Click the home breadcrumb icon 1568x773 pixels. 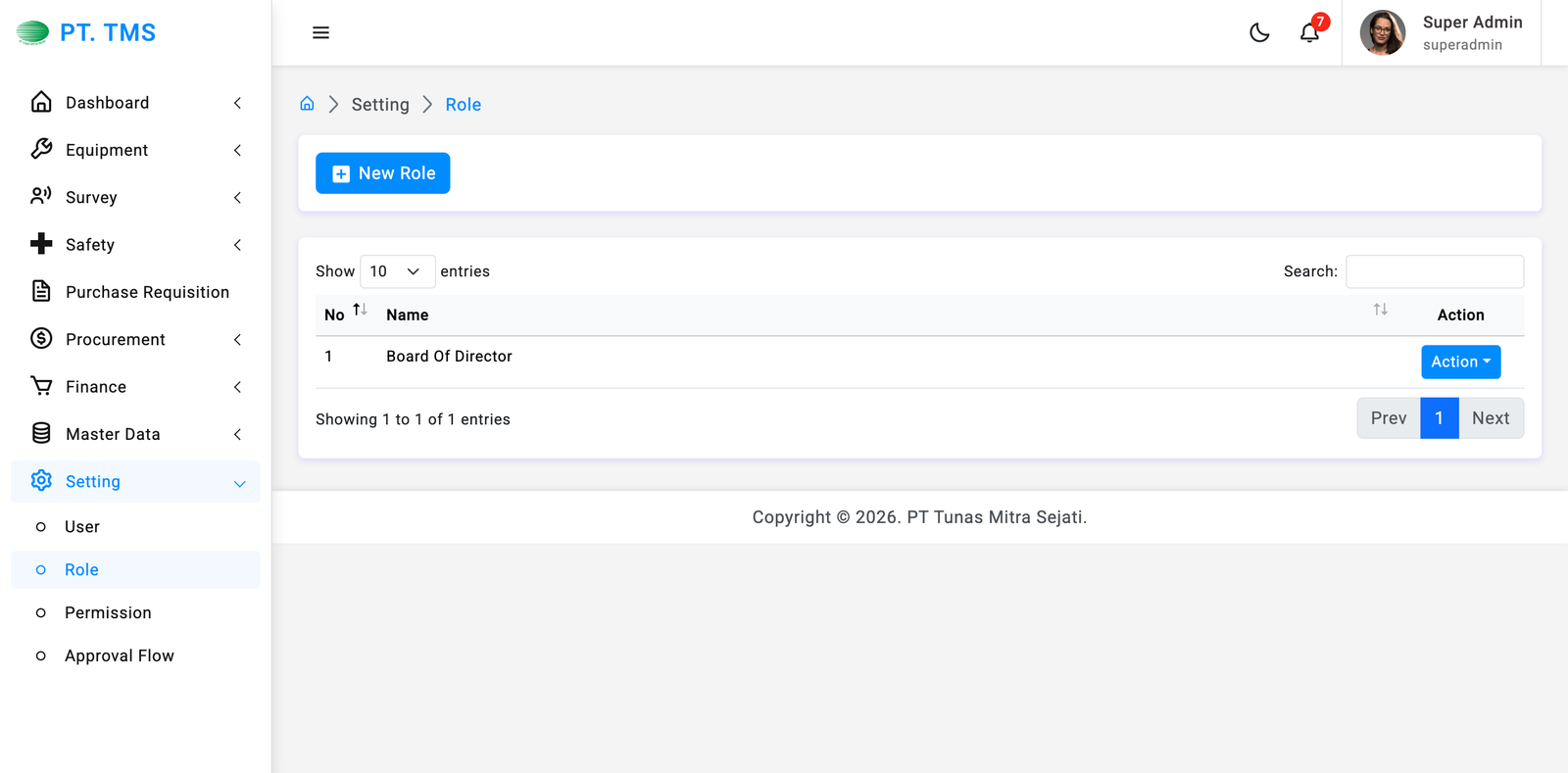click(x=307, y=104)
